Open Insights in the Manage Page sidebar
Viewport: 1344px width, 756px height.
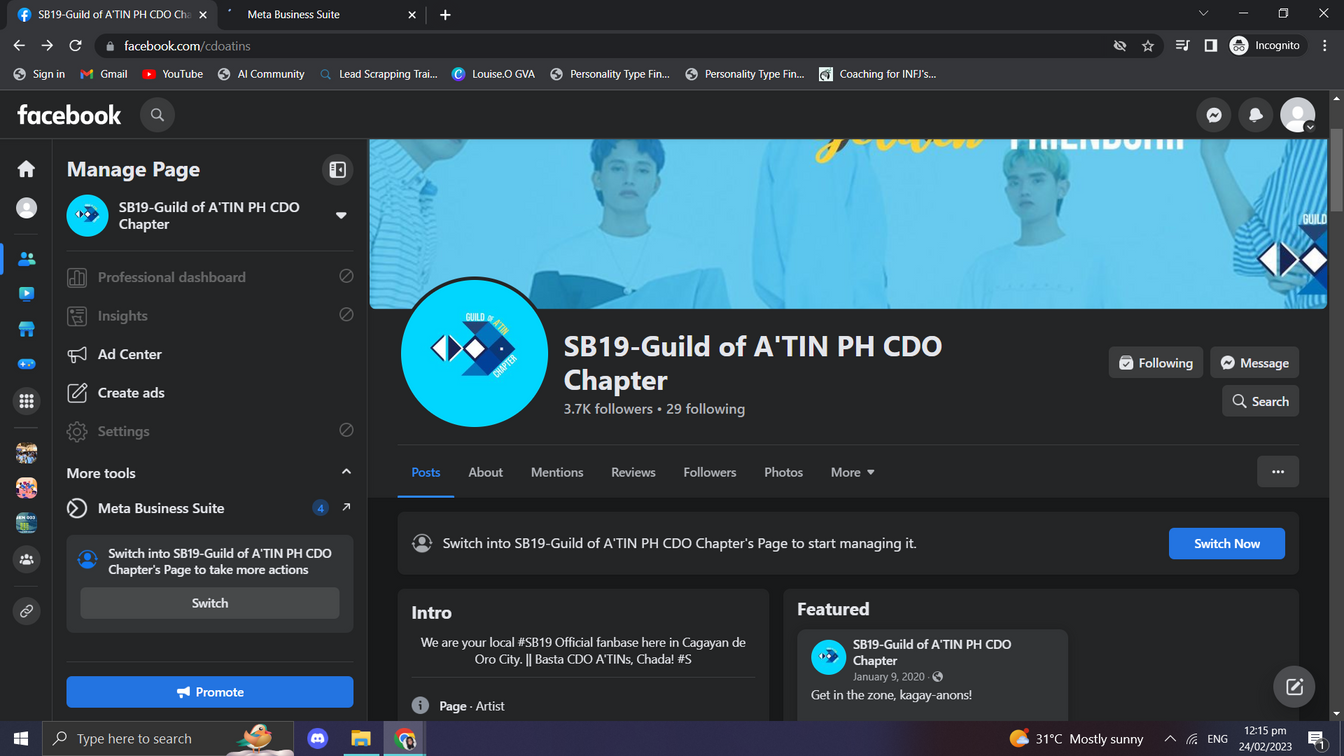coord(210,316)
